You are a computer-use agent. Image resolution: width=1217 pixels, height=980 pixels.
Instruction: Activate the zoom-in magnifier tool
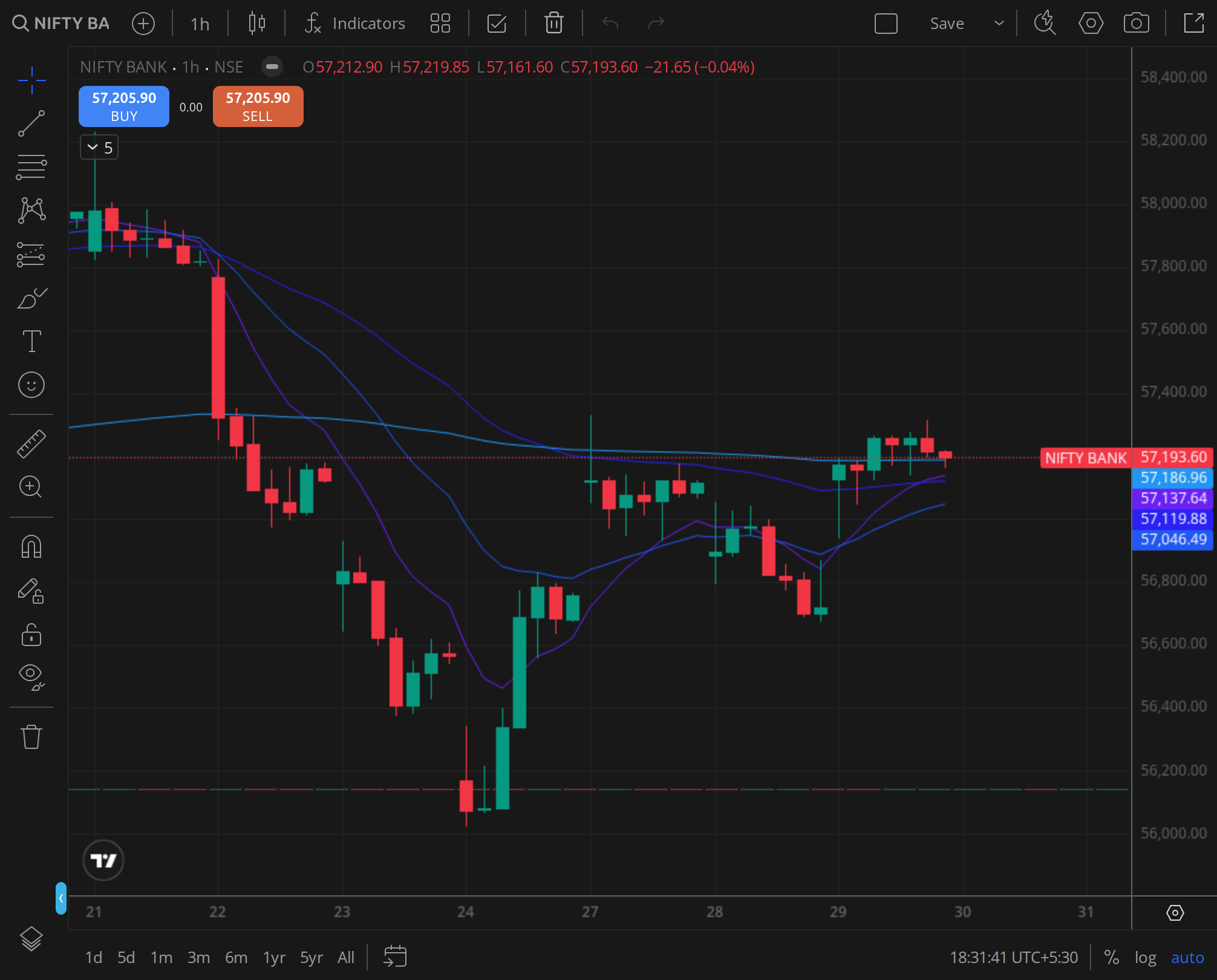(x=31, y=487)
